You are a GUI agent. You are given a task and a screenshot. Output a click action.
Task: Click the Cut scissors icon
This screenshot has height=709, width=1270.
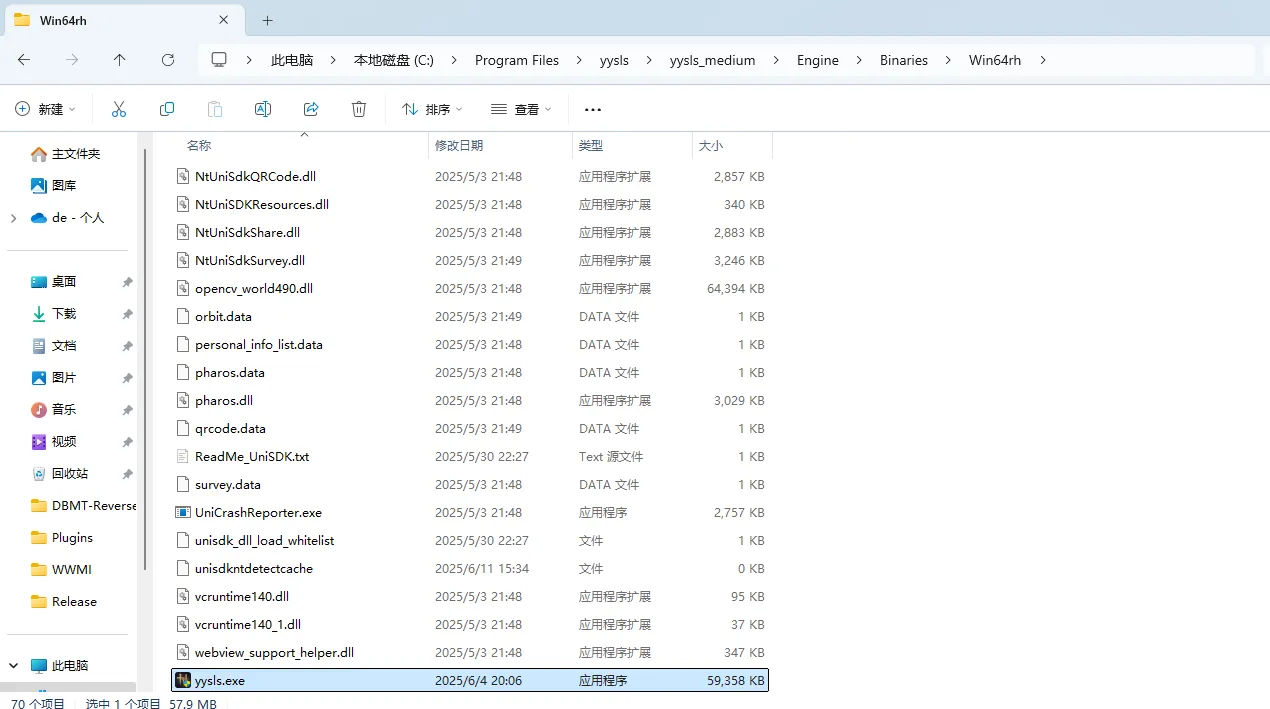pos(119,109)
